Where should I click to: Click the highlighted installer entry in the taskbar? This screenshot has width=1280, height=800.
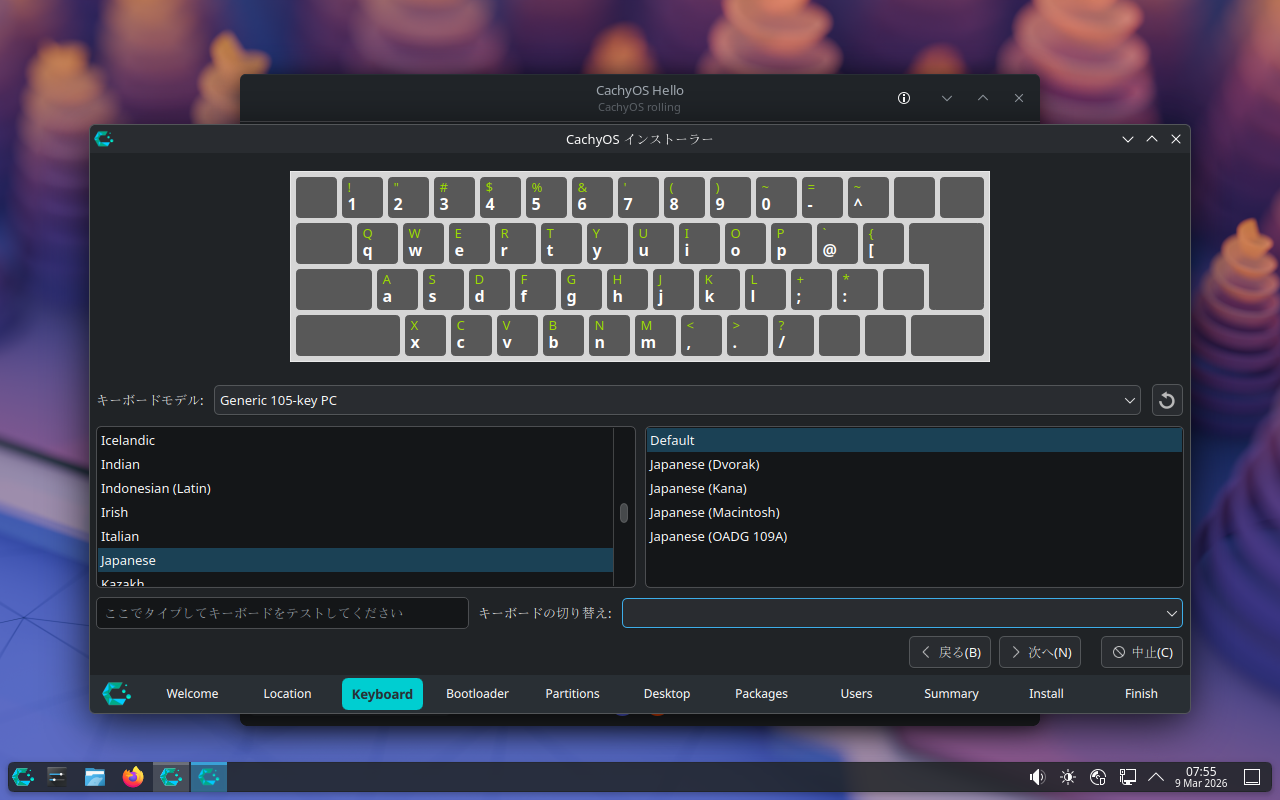tap(209, 777)
